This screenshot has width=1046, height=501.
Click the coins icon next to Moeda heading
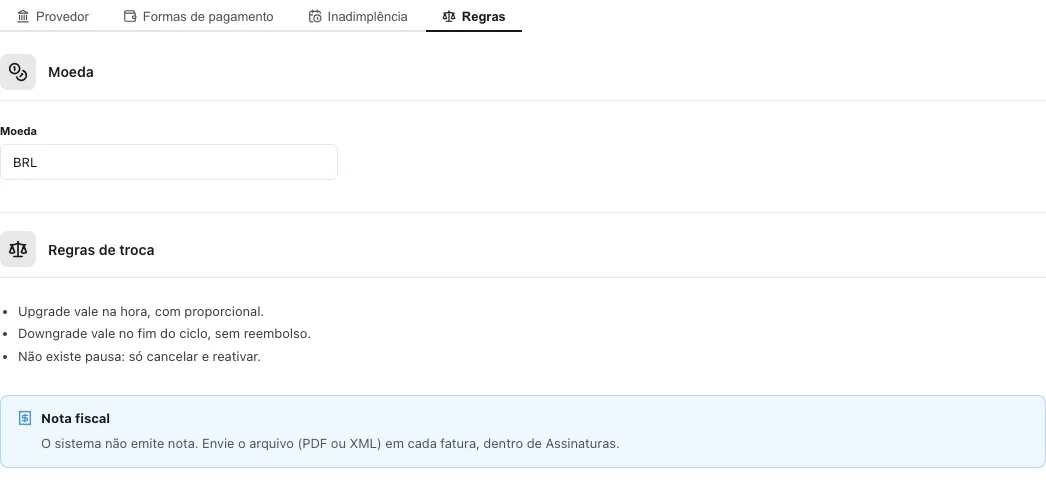coord(18,72)
